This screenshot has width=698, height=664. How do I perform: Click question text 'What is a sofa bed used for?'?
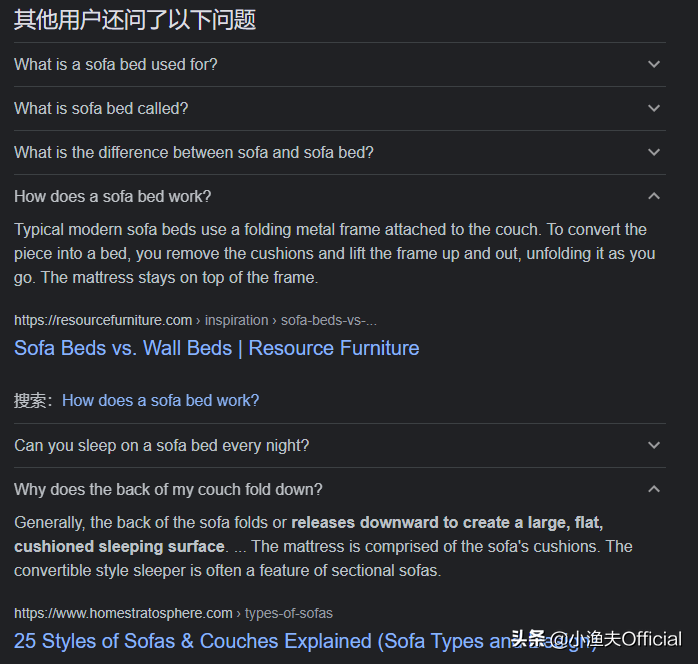click(x=116, y=65)
